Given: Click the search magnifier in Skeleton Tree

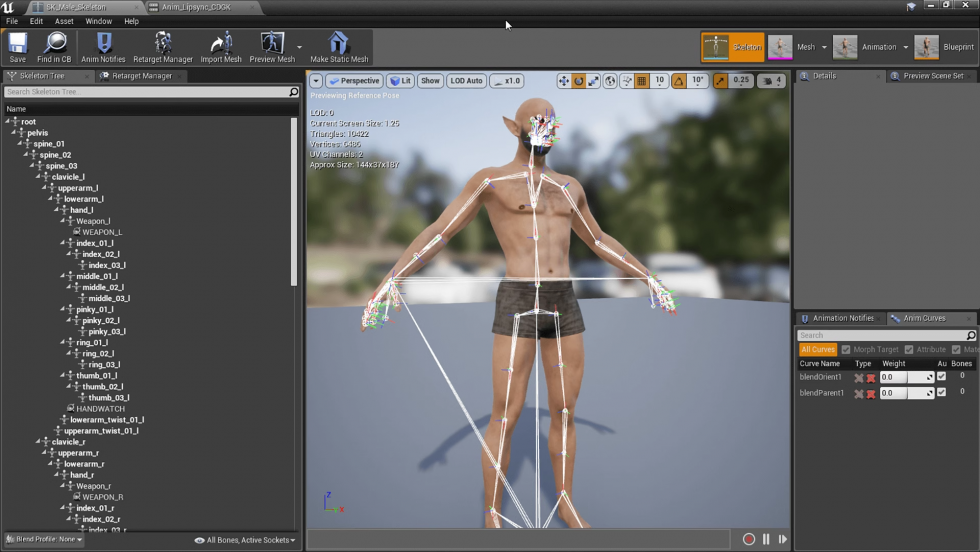Looking at the screenshot, I should tap(294, 92).
